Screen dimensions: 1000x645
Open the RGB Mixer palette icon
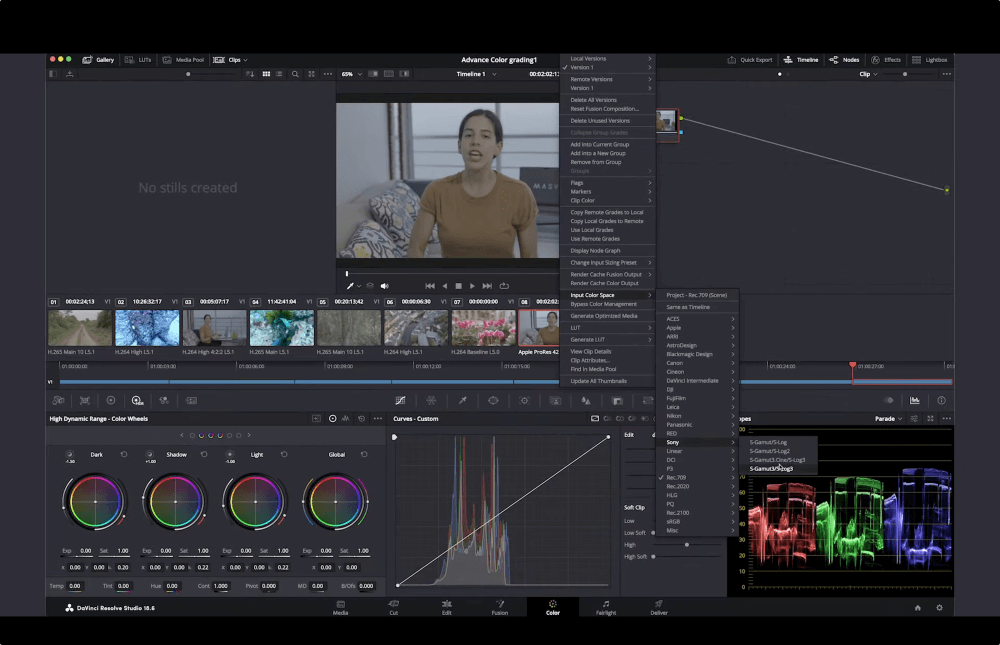click(164, 401)
